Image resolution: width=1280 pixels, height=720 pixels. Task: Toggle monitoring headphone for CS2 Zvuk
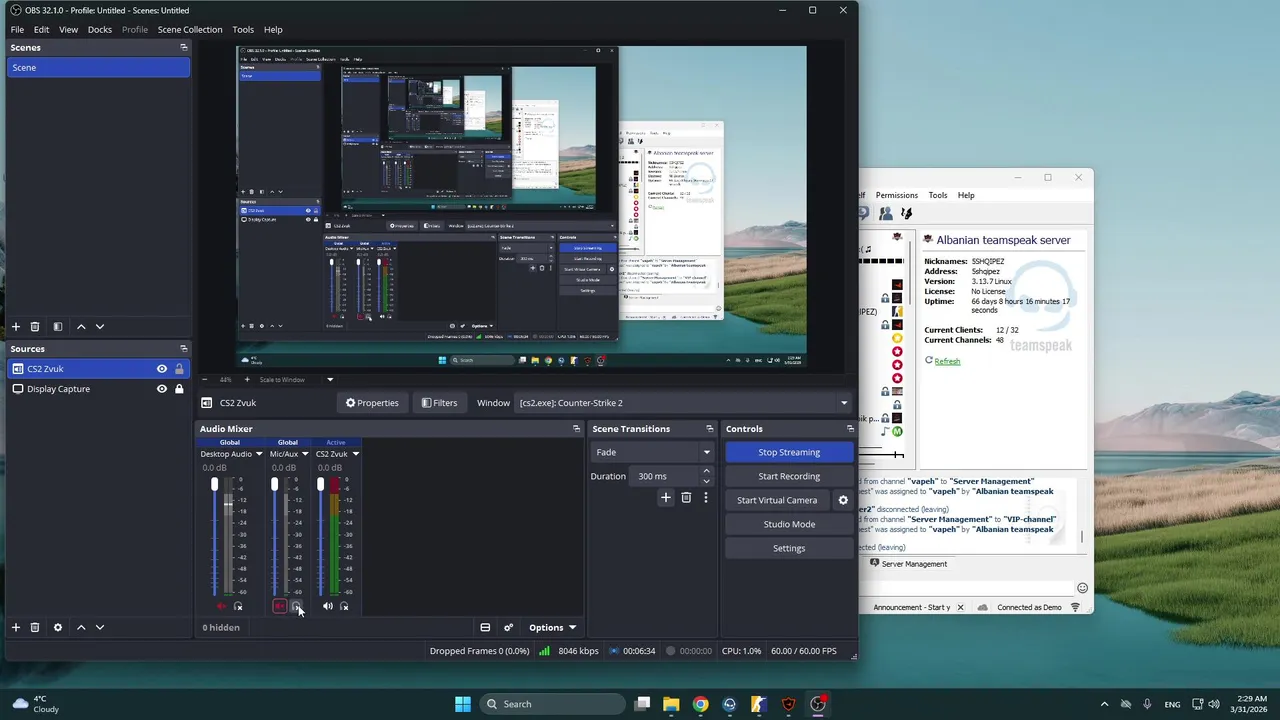click(x=344, y=606)
